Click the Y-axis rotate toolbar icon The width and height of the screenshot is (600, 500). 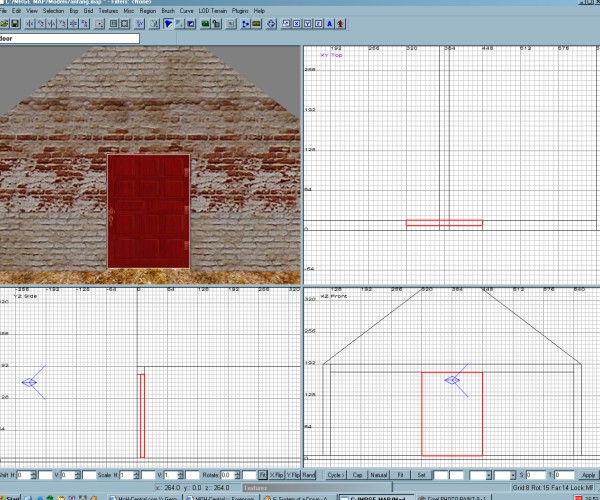(62, 24)
